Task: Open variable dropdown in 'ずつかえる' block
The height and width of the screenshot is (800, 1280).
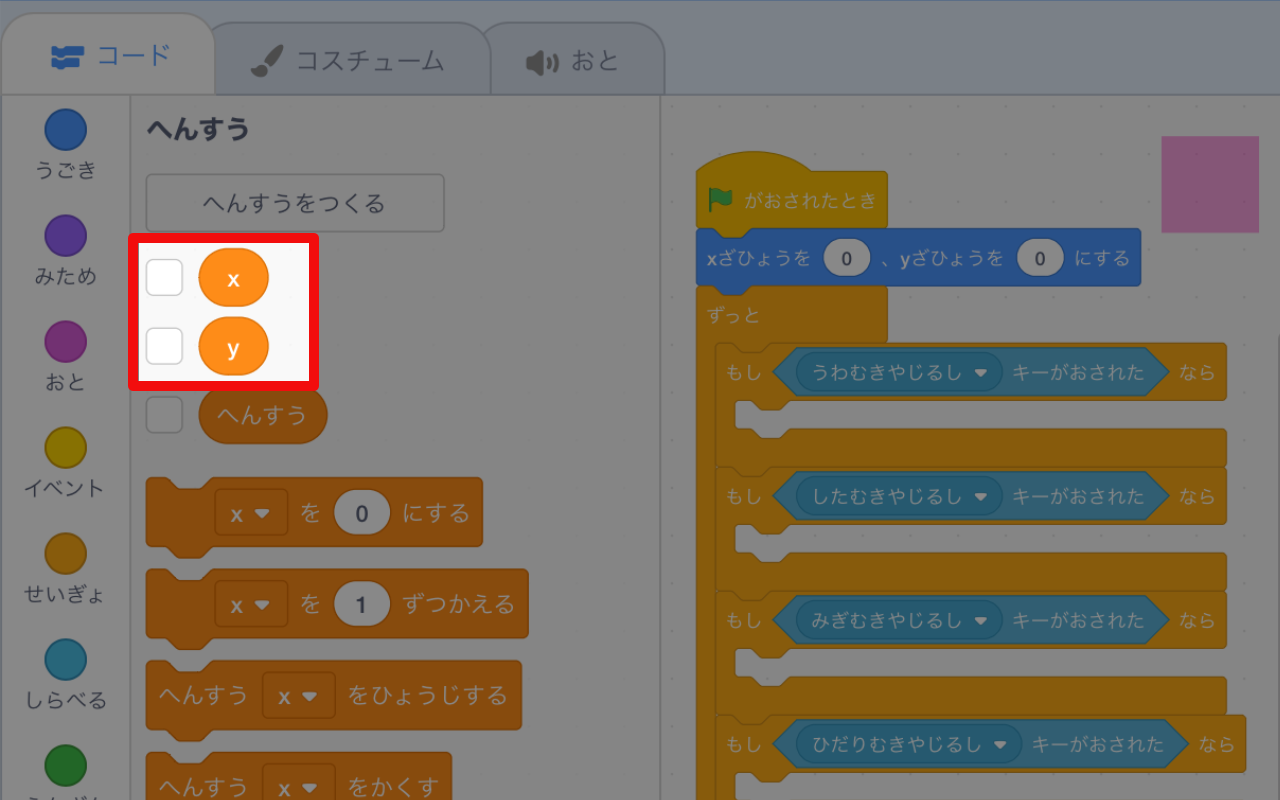Action: coord(251,605)
